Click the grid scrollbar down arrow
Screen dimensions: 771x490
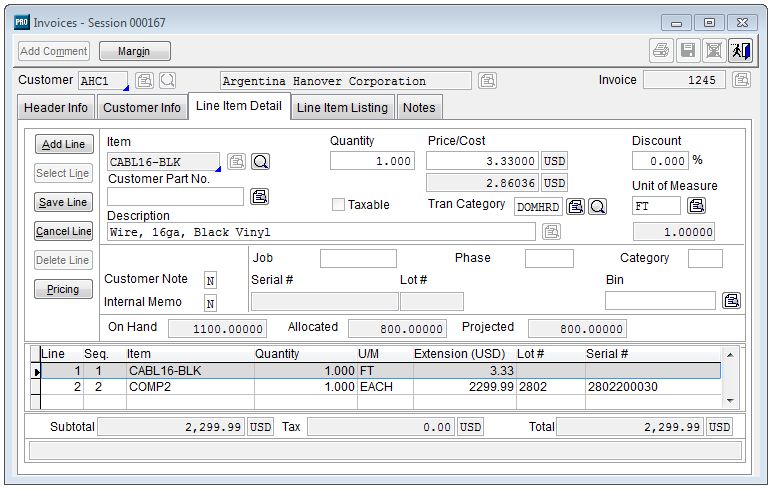coord(730,401)
